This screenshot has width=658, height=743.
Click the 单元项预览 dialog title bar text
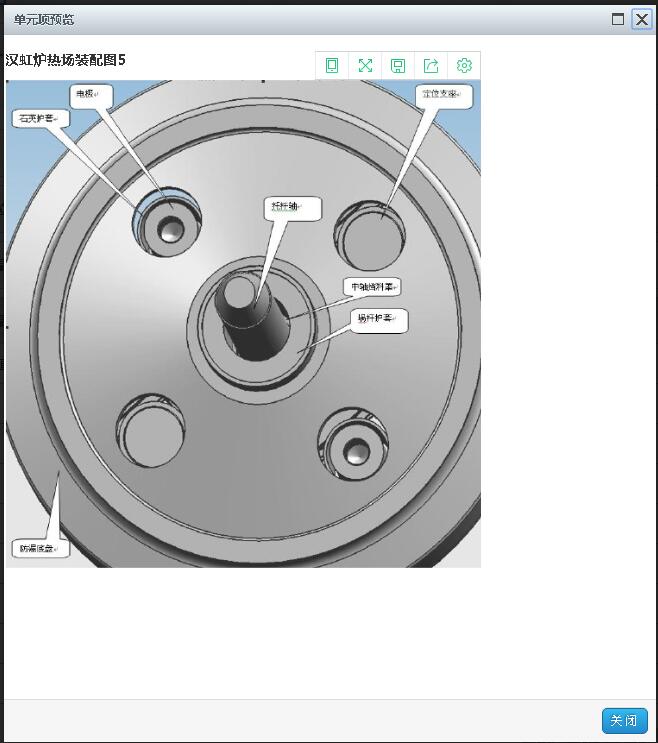click(44, 19)
